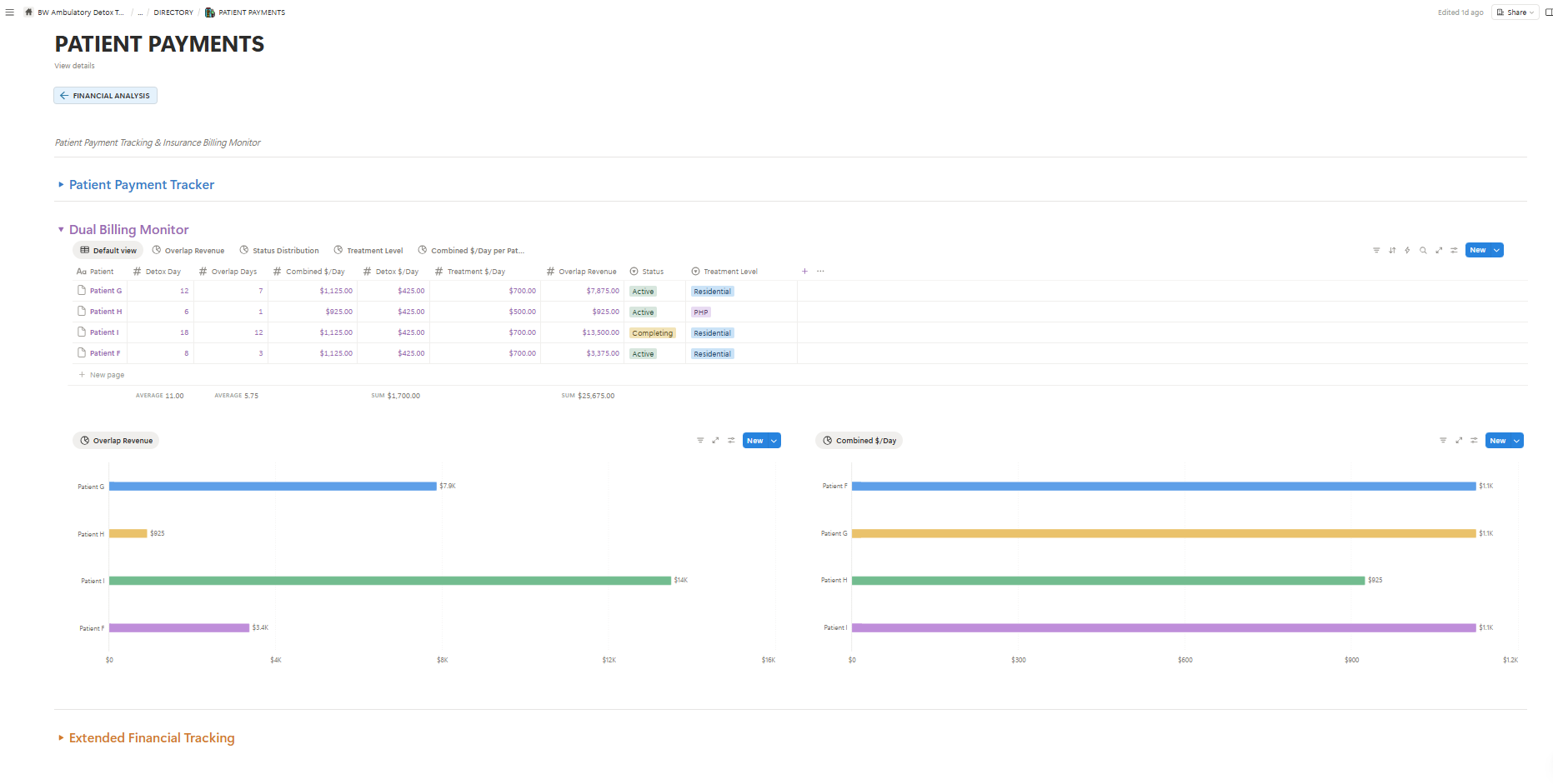Expand the Overlap Revenue chart to full page
The height and width of the screenshot is (784, 1553).
pos(715,441)
